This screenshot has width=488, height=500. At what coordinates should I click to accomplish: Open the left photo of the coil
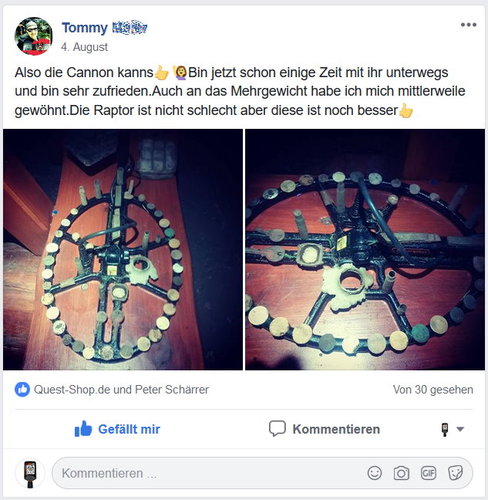[123, 249]
